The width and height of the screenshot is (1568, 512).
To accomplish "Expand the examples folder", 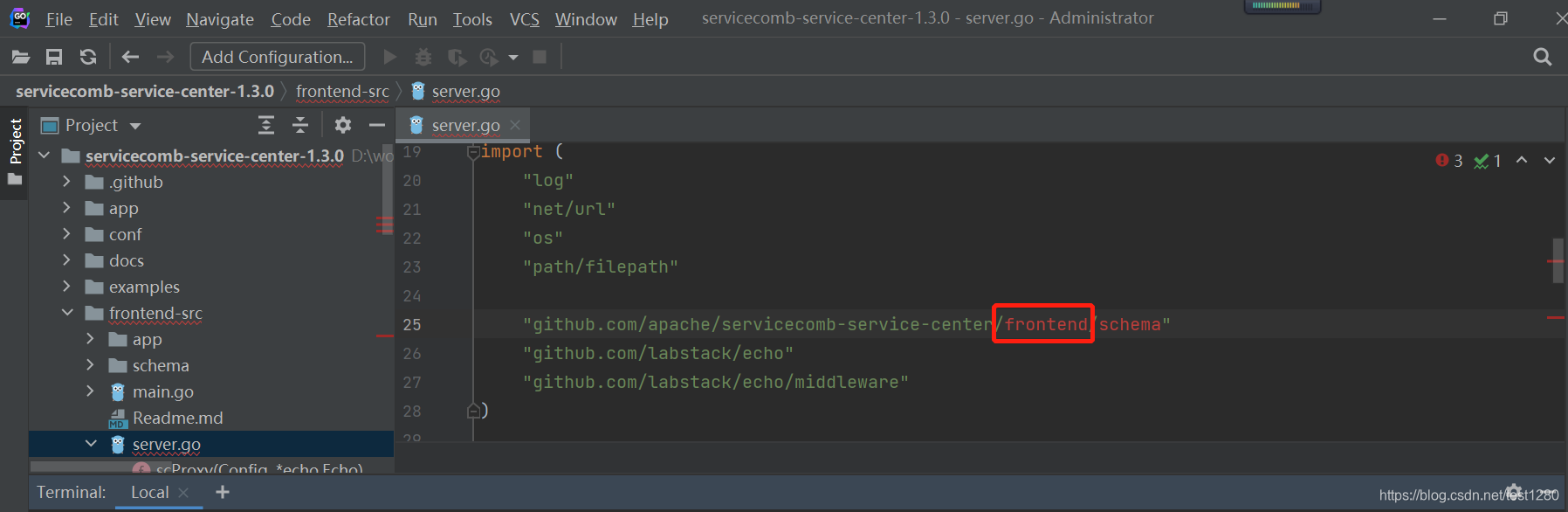I will (x=67, y=287).
